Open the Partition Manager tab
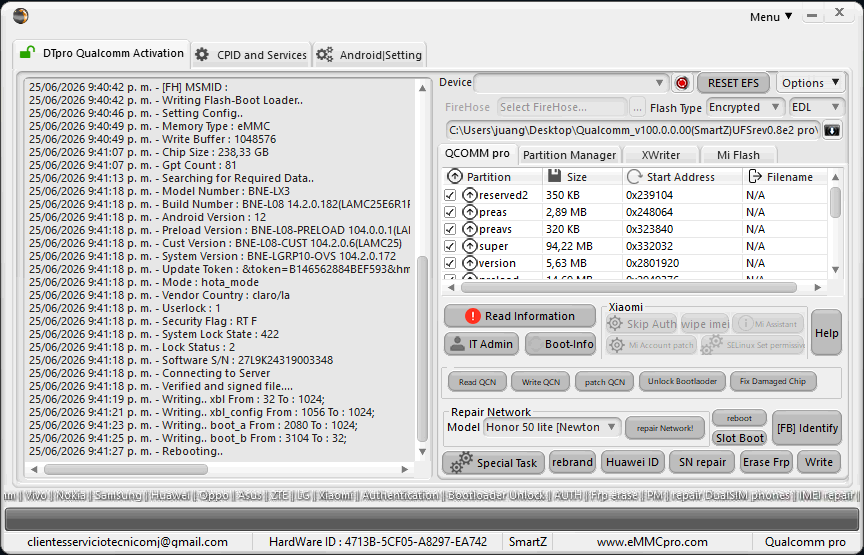 (x=569, y=155)
